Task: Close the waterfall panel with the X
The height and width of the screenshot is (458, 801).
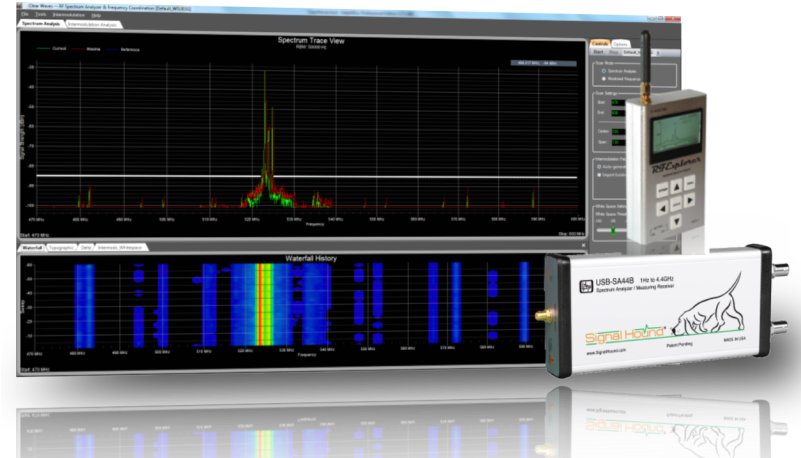Action: [583, 245]
